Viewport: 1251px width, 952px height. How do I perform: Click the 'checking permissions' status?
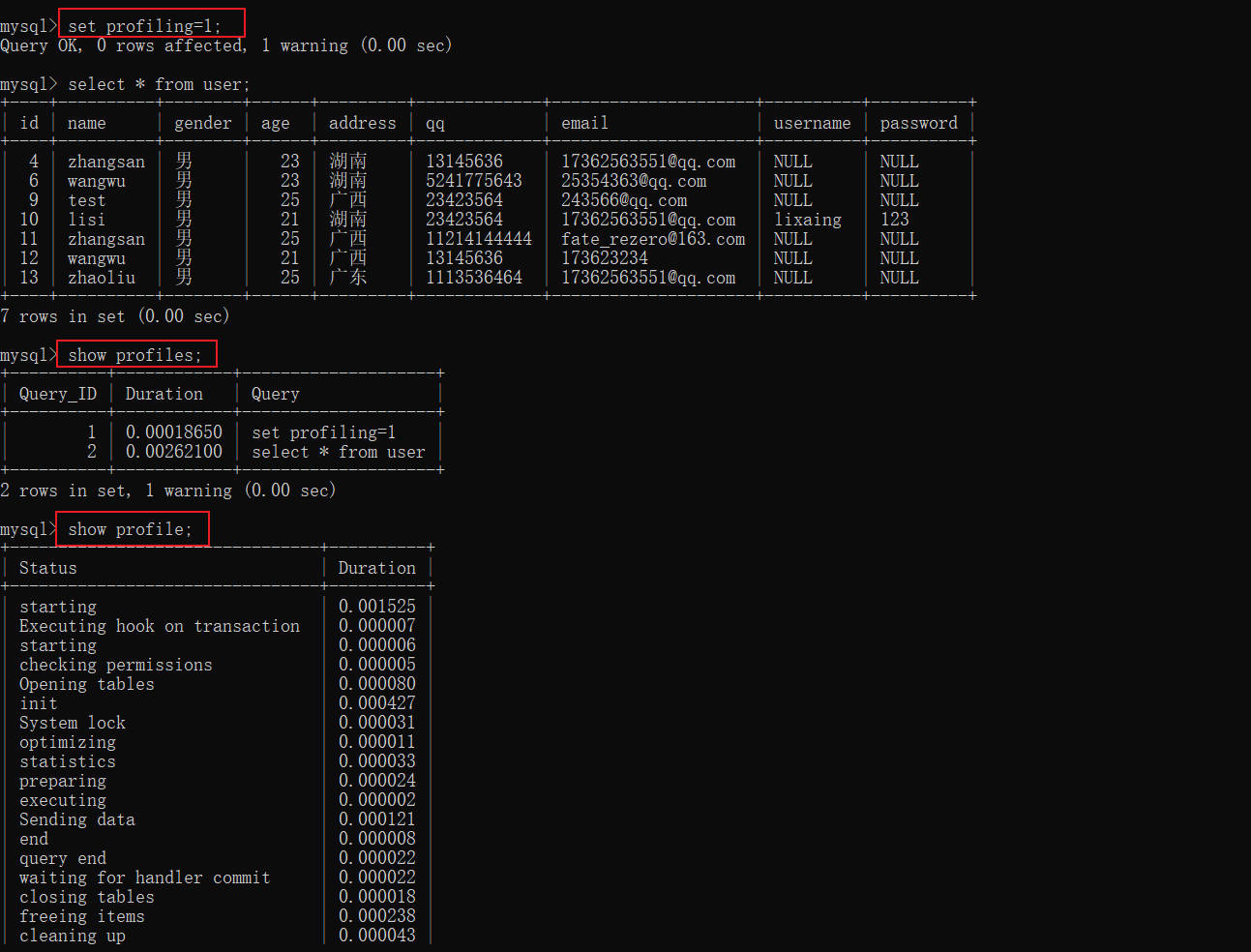tap(115, 665)
